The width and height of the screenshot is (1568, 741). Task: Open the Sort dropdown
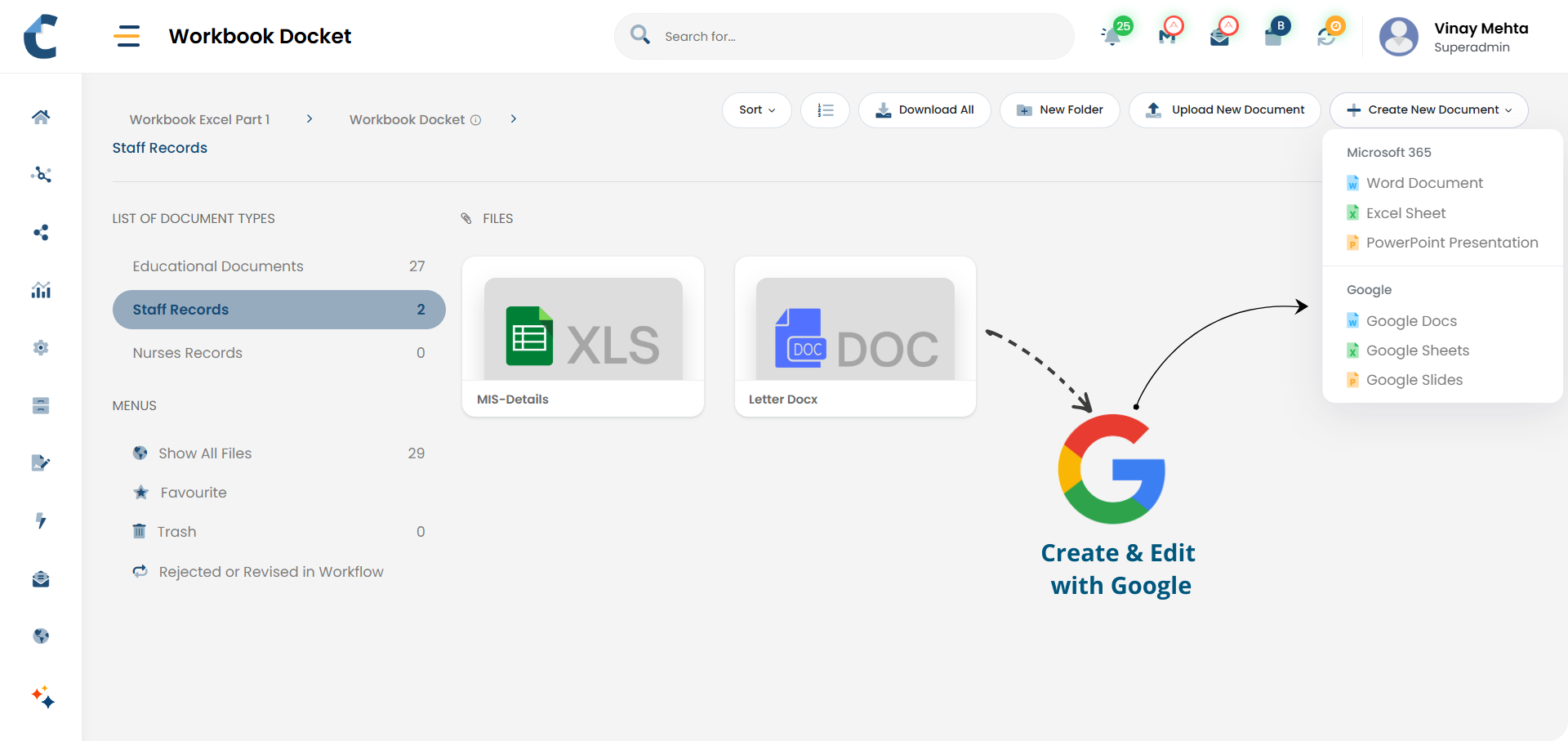(756, 110)
